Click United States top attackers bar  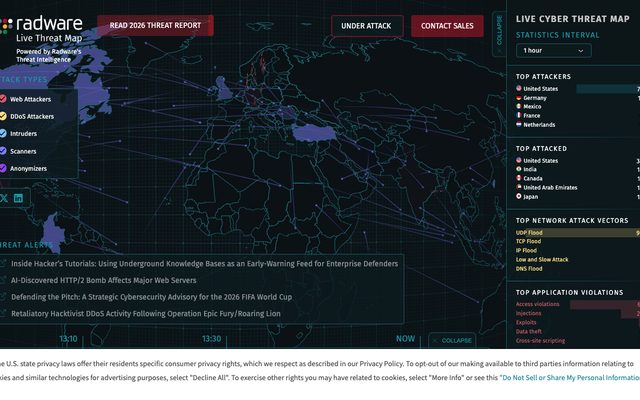point(608,89)
